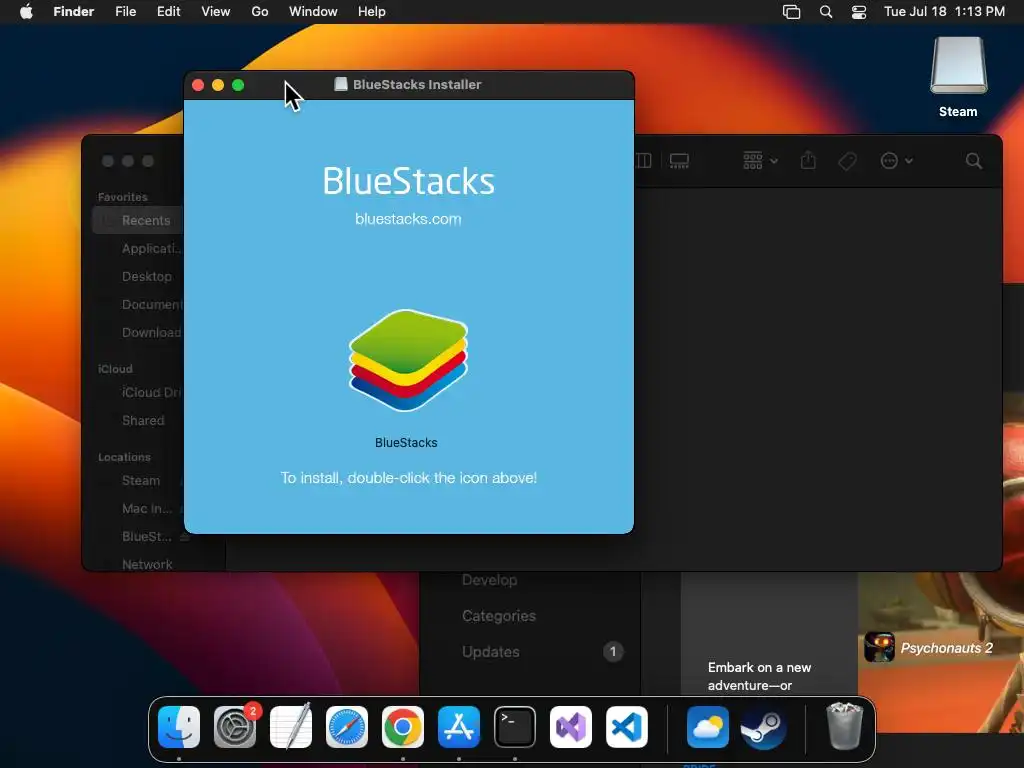Switch Finder to column view

[x=644, y=161]
